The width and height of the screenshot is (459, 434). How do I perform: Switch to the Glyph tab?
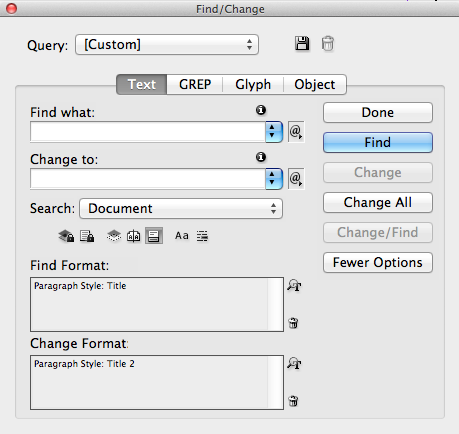pos(253,85)
